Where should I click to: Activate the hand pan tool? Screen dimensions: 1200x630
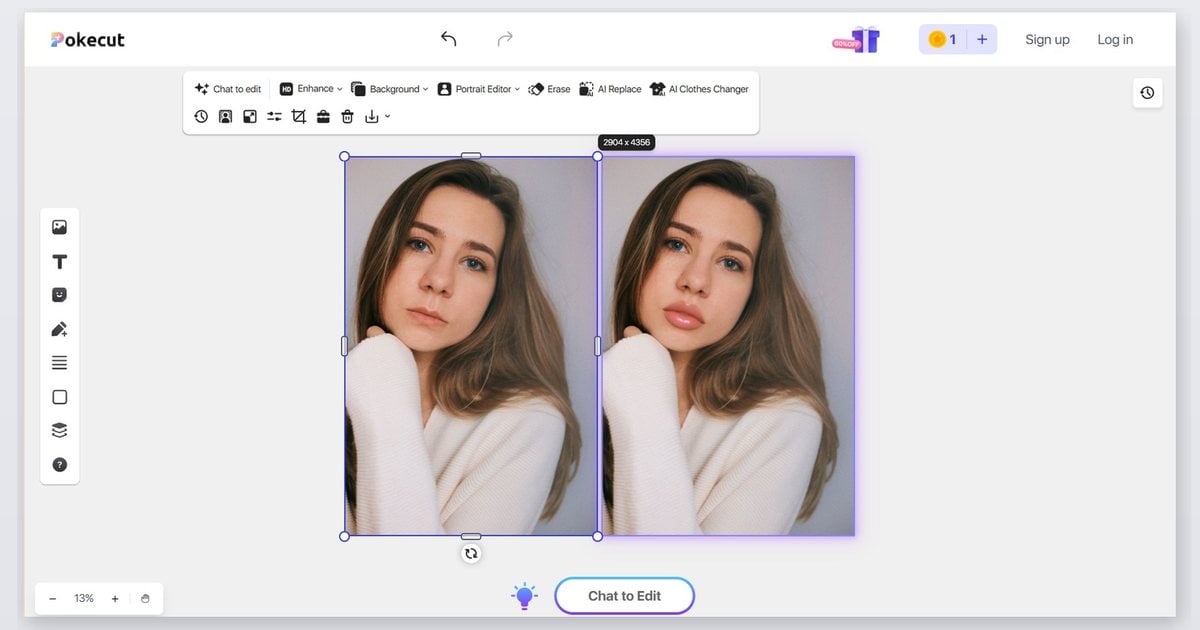point(145,598)
